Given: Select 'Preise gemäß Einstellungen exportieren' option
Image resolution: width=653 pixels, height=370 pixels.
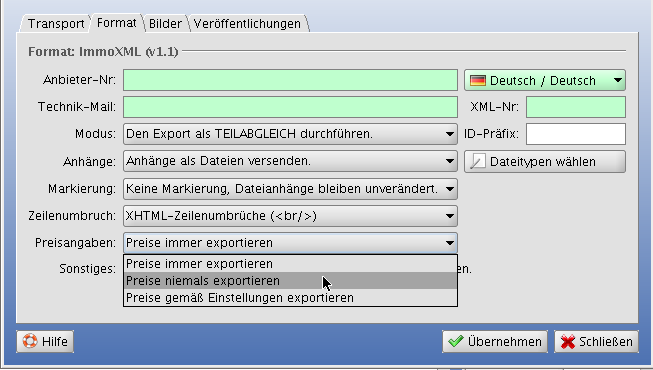Looking at the screenshot, I should pyautogui.click(x=290, y=298).
